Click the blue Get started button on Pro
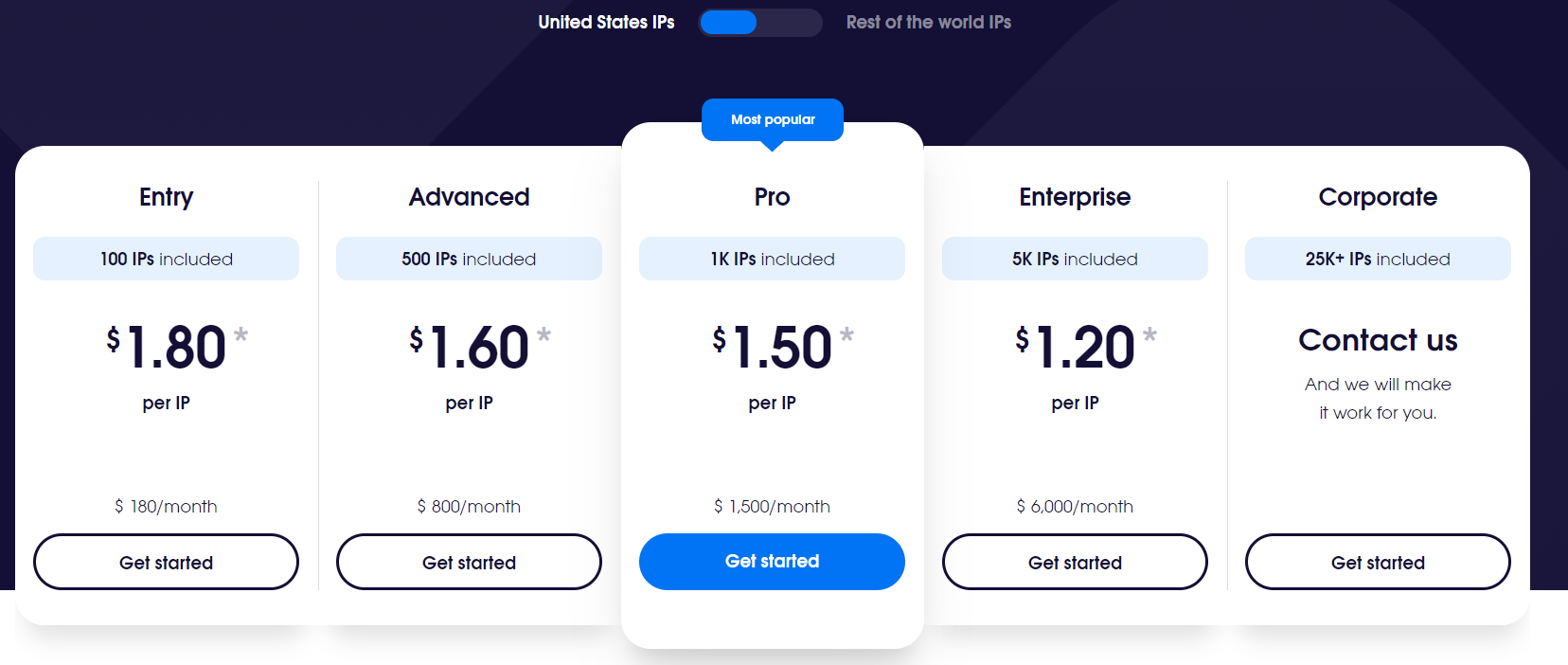 click(772, 561)
